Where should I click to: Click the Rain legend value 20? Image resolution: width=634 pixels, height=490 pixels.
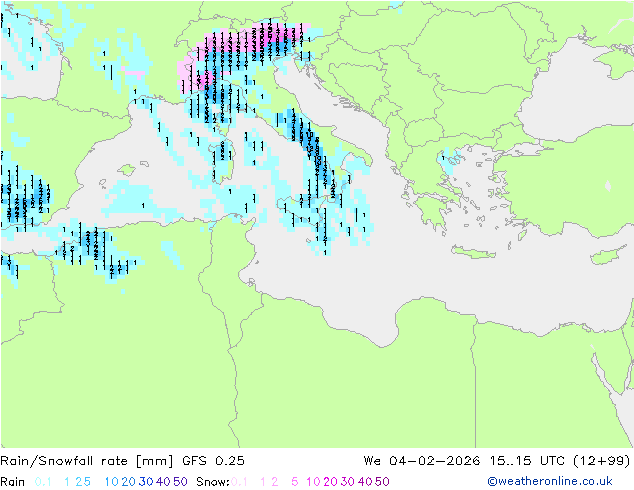click(128, 482)
